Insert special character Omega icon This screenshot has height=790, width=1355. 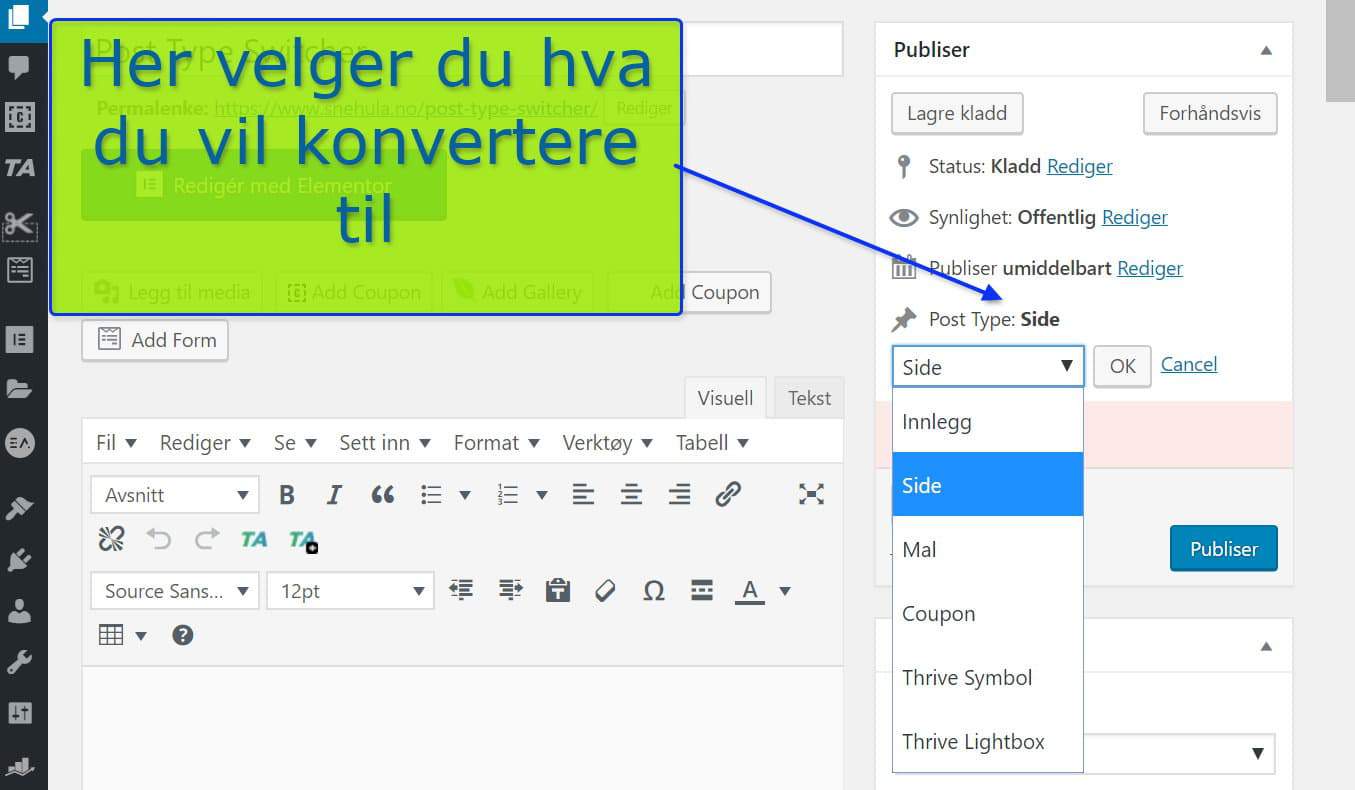point(654,590)
